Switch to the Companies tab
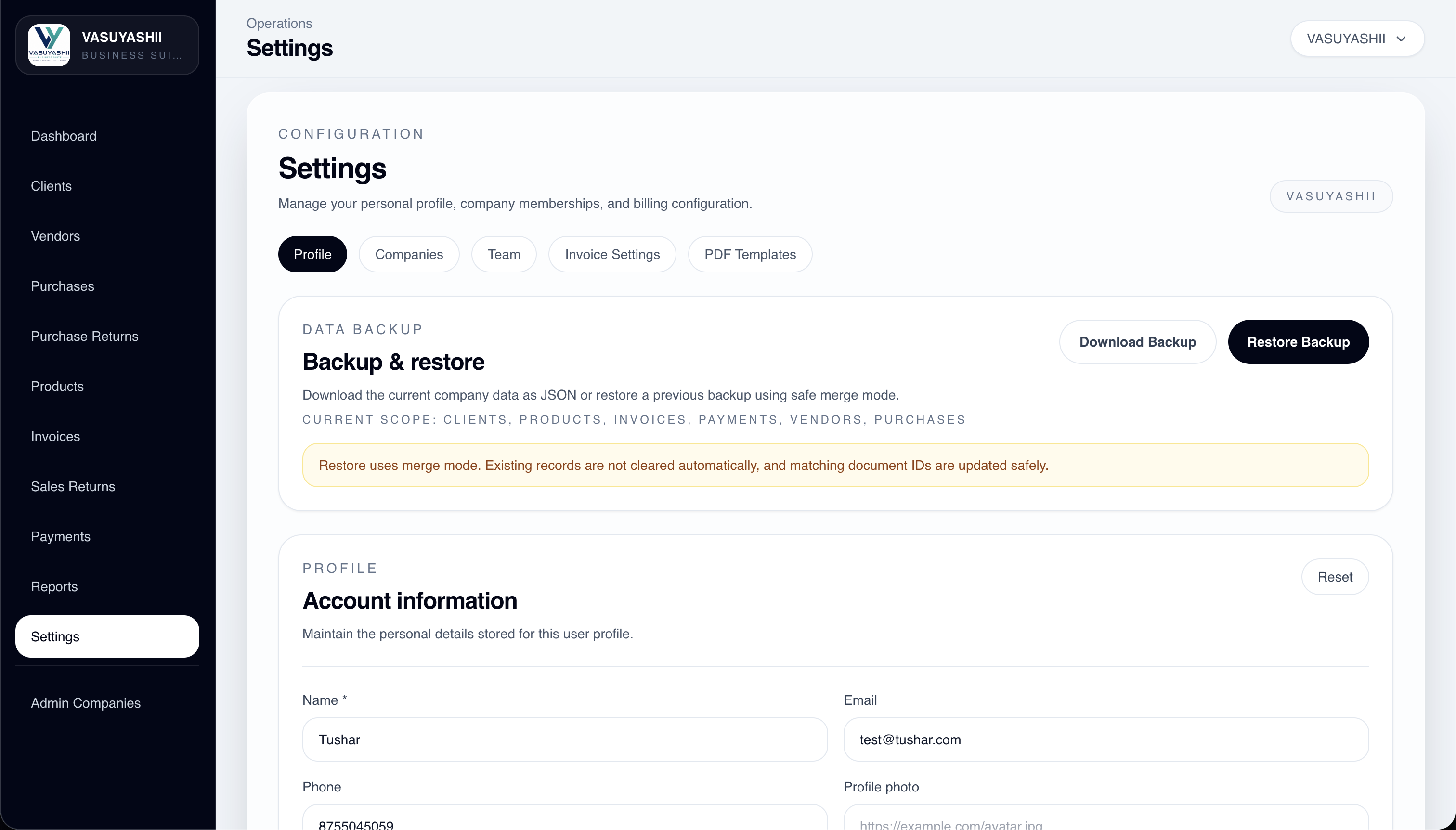Viewport: 1456px width, 830px height. 409,254
